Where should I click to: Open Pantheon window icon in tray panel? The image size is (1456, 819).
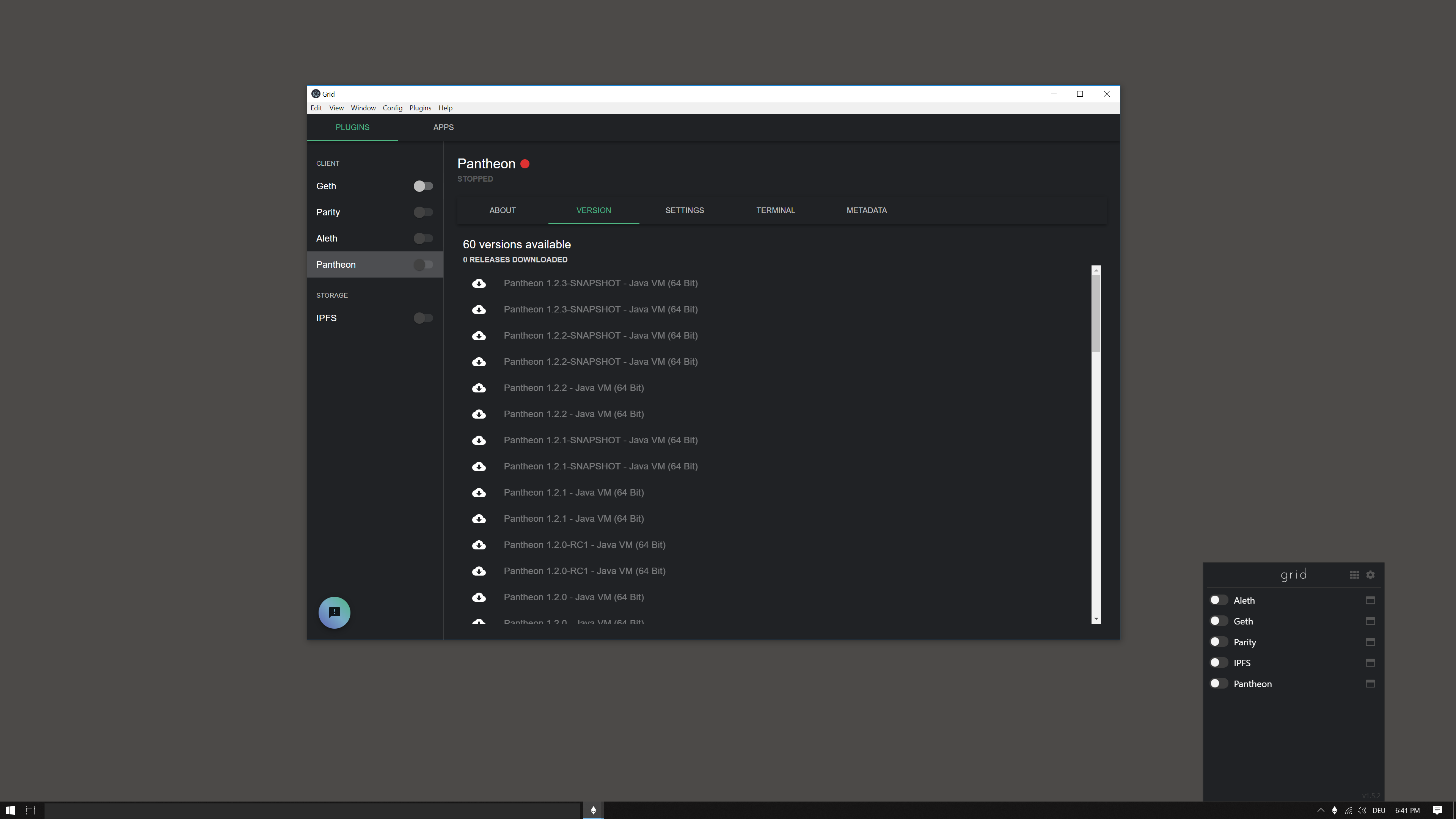click(x=1370, y=684)
